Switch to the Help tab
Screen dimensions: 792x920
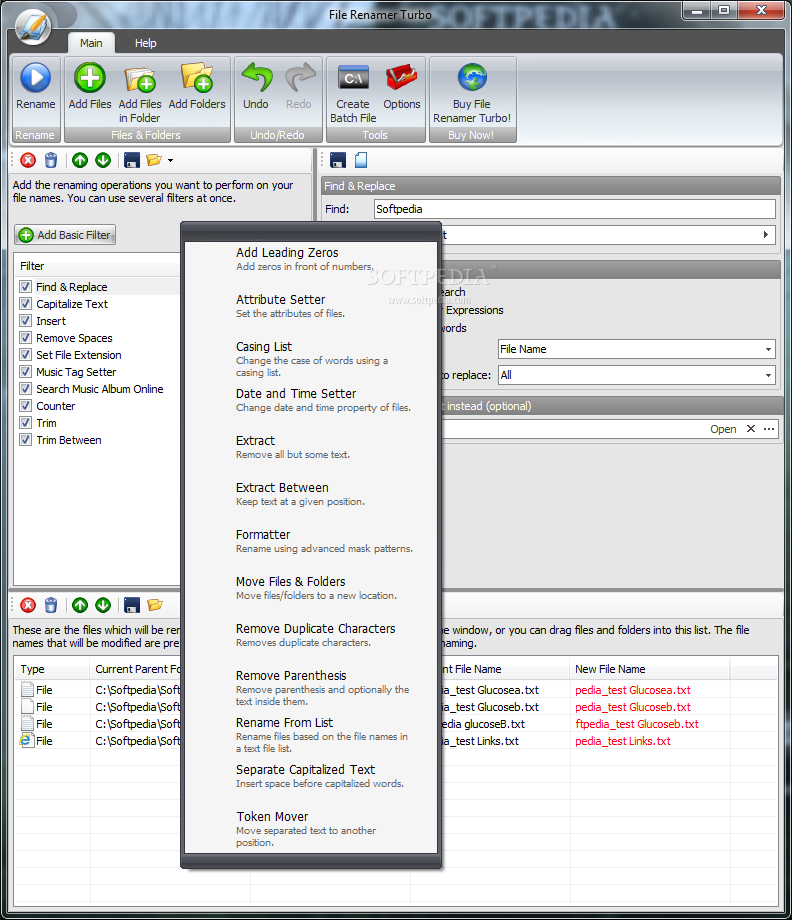145,43
